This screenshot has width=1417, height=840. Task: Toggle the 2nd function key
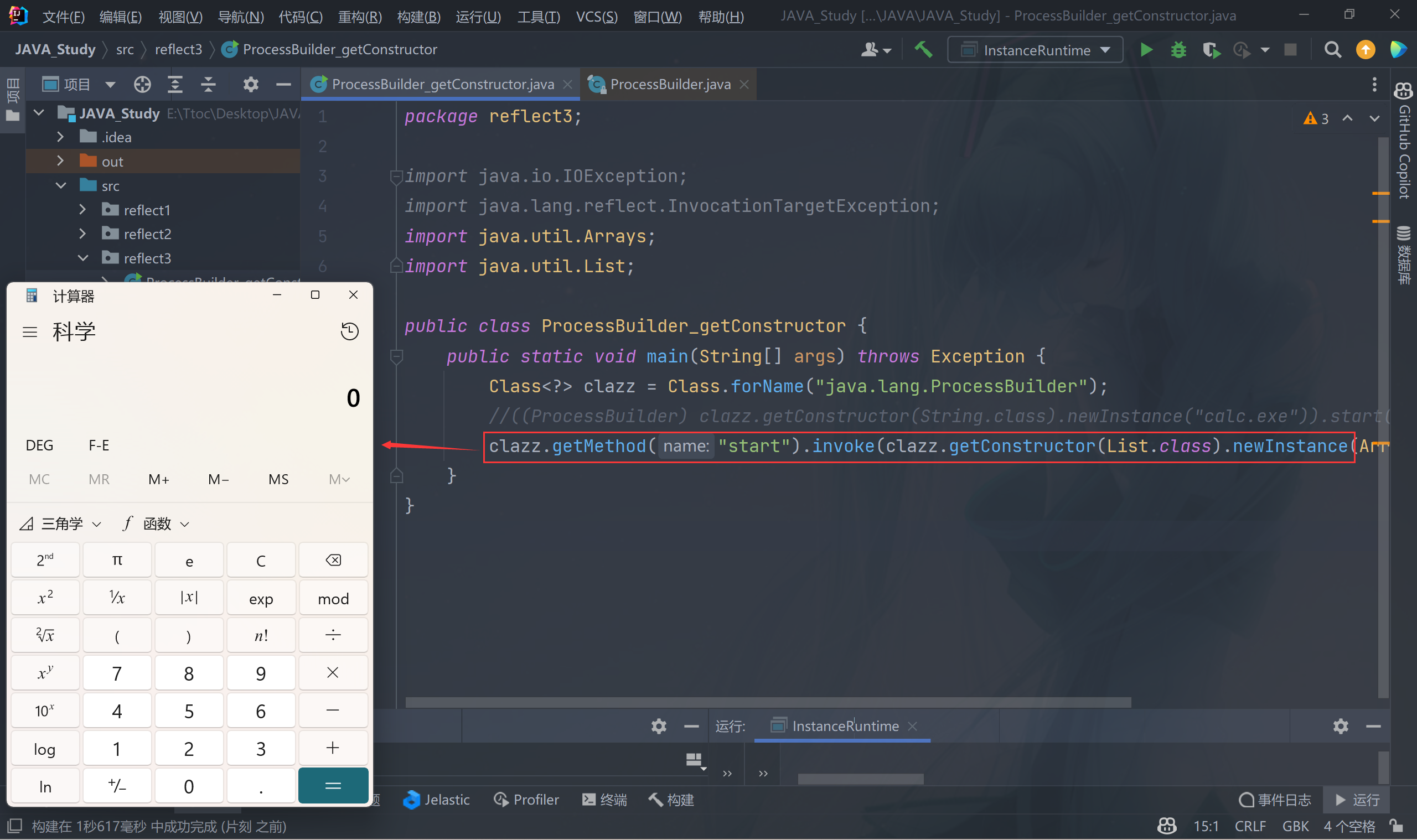tap(45, 560)
